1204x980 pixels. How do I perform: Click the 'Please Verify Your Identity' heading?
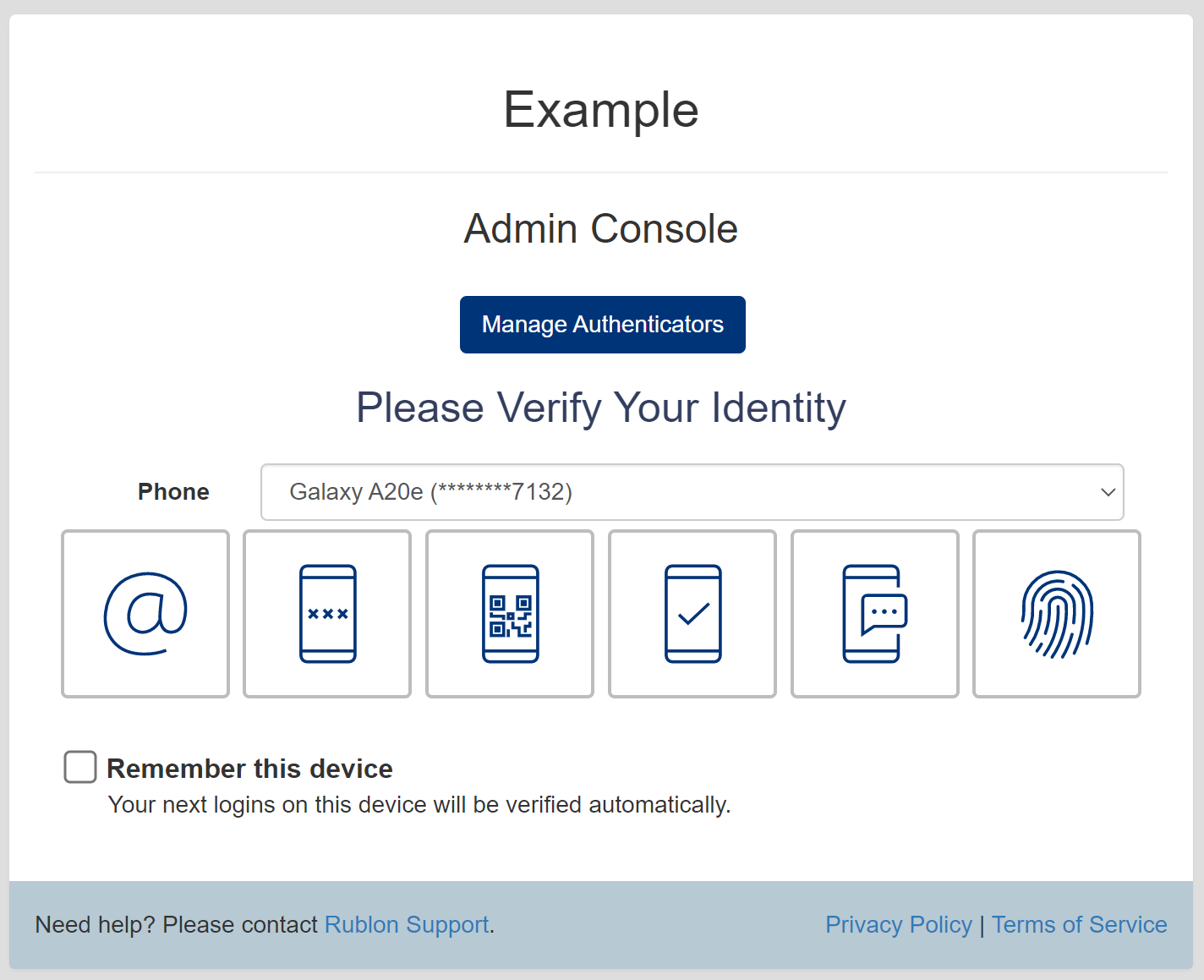coord(601,408)
